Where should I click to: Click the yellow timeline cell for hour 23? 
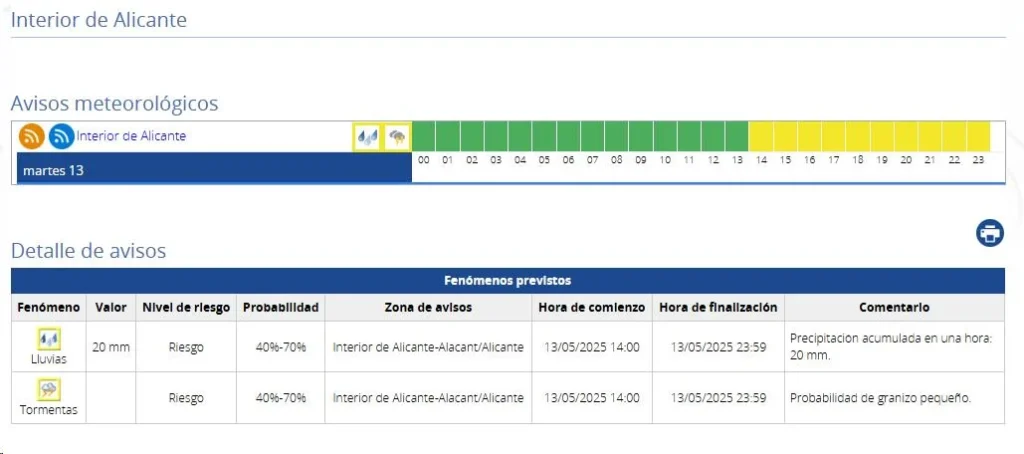[978, 136]
